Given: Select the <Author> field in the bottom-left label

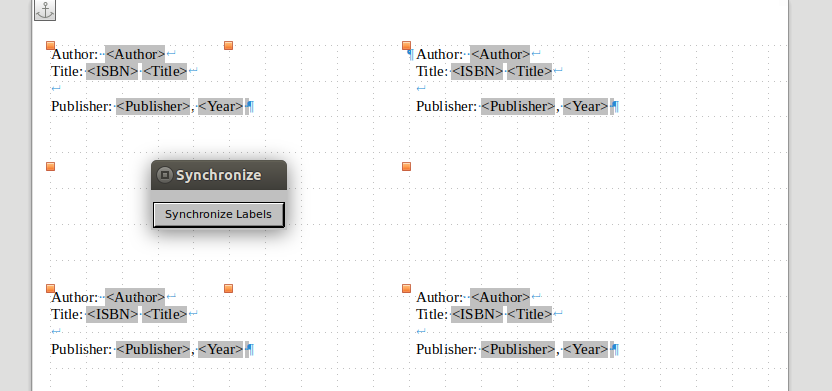Looking at the screenshot, I should click(135, 297).
